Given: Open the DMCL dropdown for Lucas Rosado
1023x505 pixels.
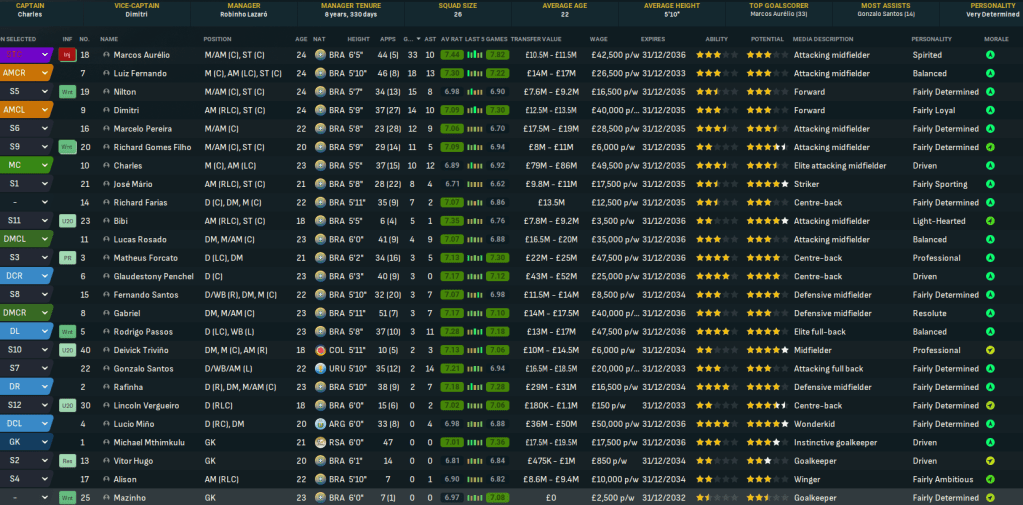Looking at the screenshot, I should (45, 240).
